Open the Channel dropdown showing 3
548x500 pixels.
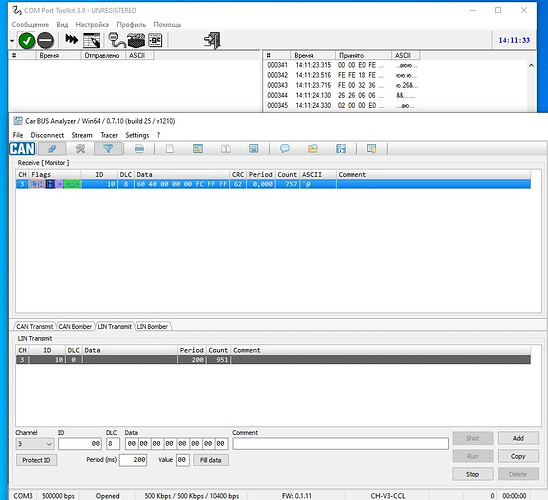tap(35, 444)
